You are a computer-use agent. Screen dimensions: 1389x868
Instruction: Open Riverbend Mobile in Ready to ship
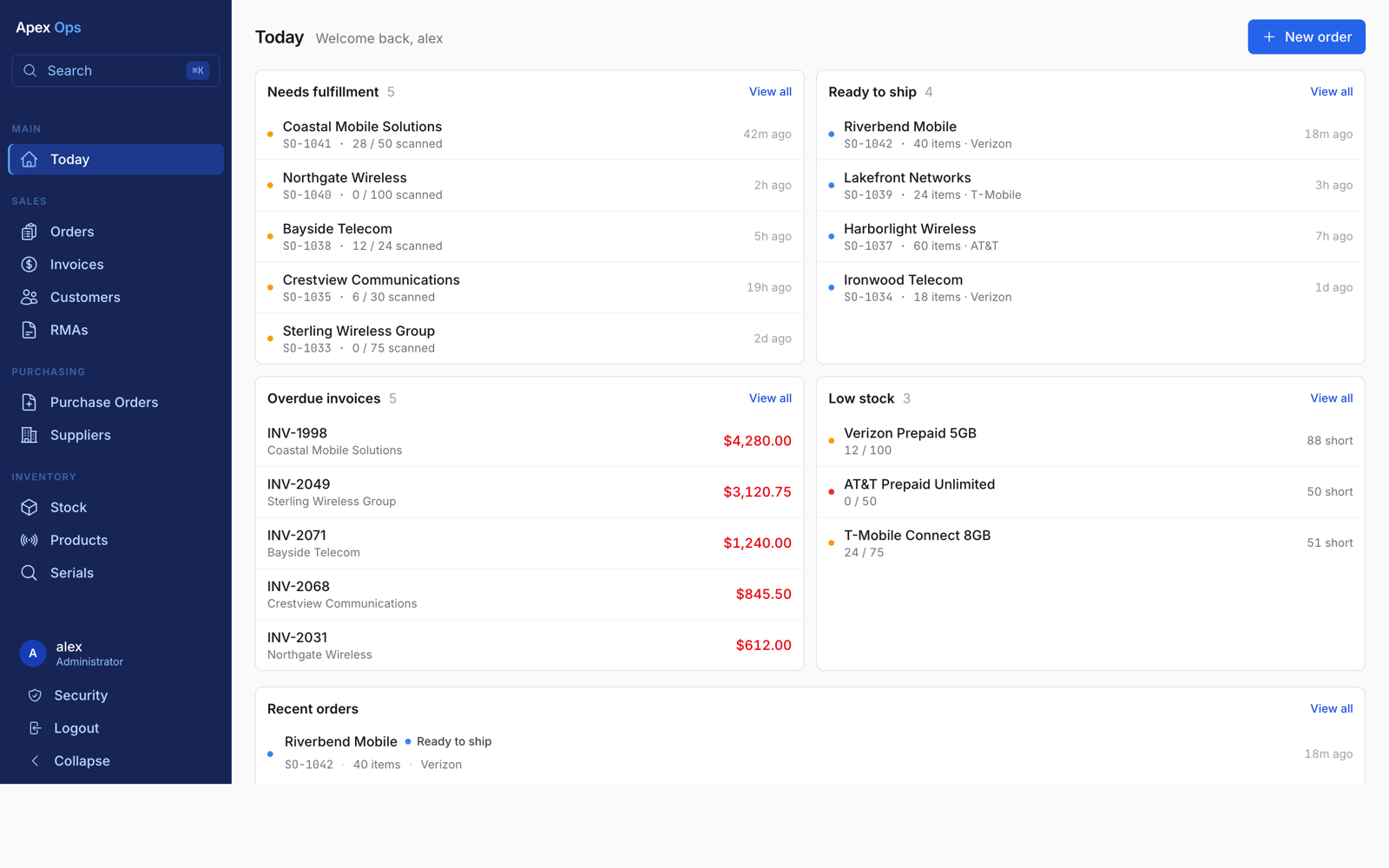(1090, 135)
